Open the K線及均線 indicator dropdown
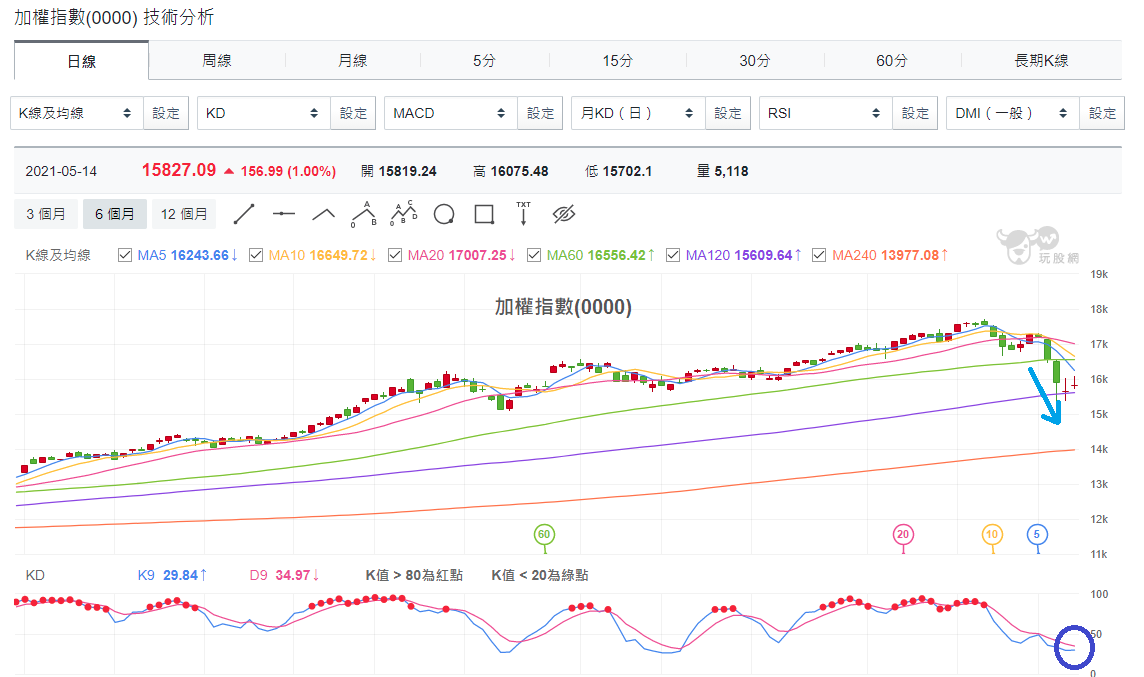This screenshot has height=677, width=1144. click(77, 113)
